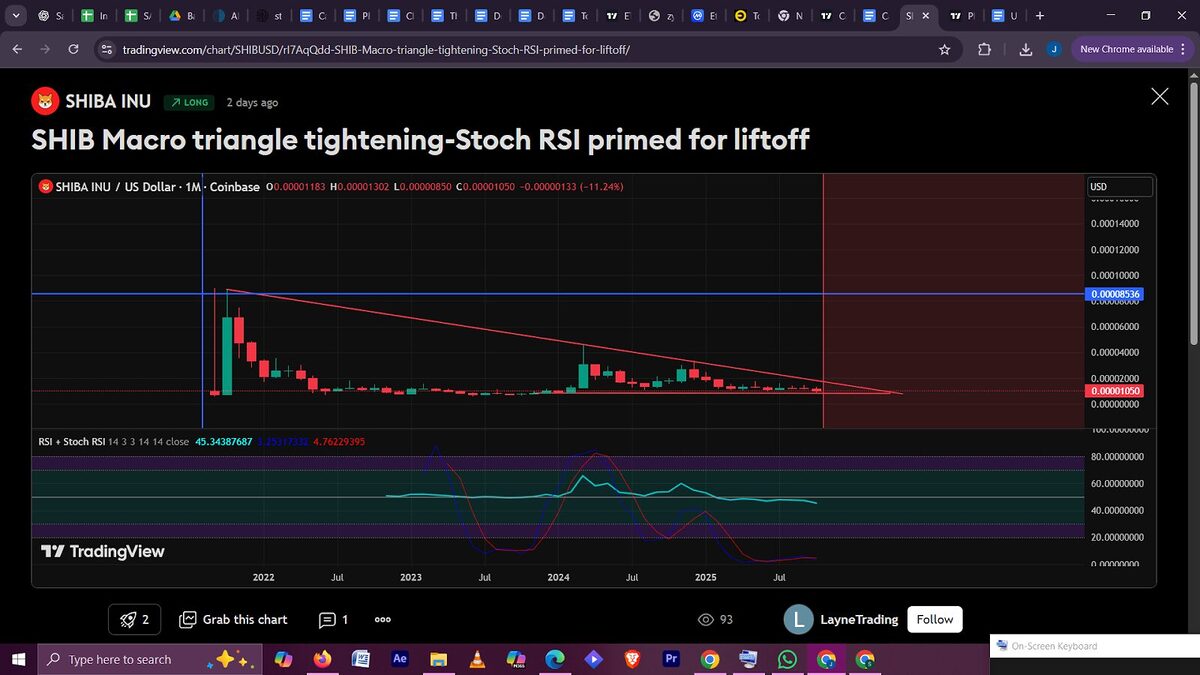Click the Grab this chart button
The height and width of the screenshot is (675, 1200).
[233, 620]
